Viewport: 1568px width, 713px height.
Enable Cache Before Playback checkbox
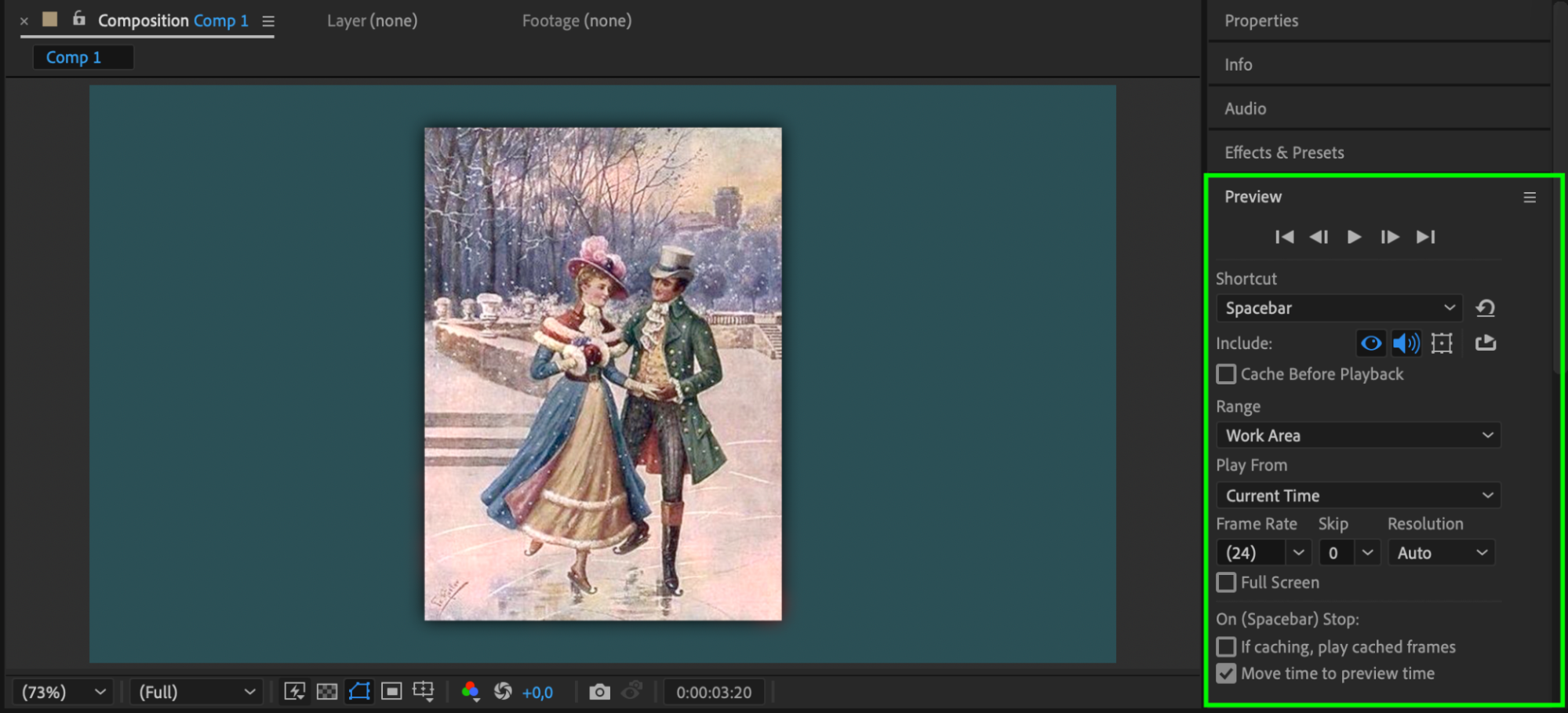pyautogui.click(x=1226, y=374)
